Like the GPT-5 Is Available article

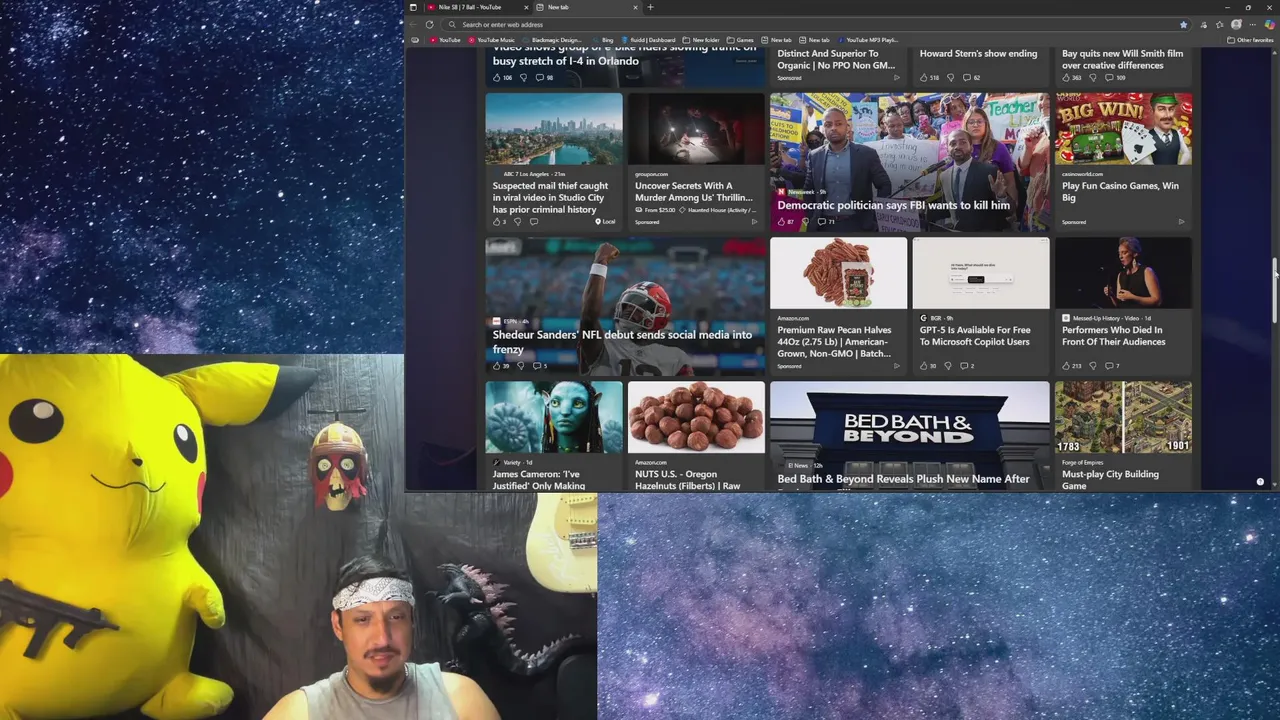[x=929, y=366]
